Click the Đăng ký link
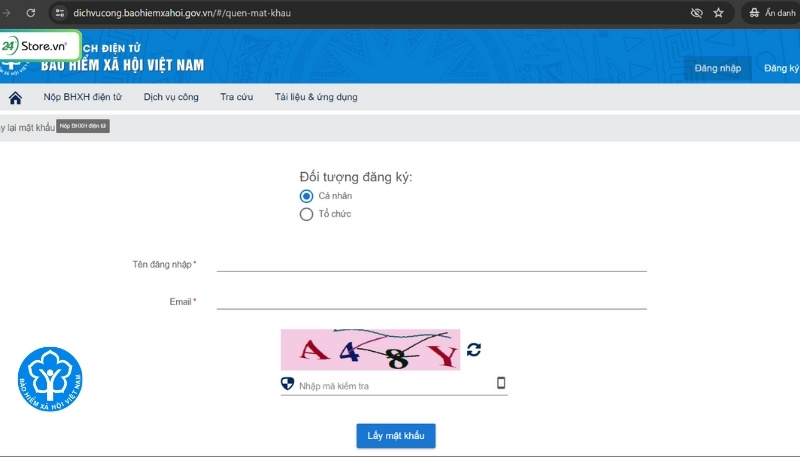800x457 pixels. coord(782,68)
